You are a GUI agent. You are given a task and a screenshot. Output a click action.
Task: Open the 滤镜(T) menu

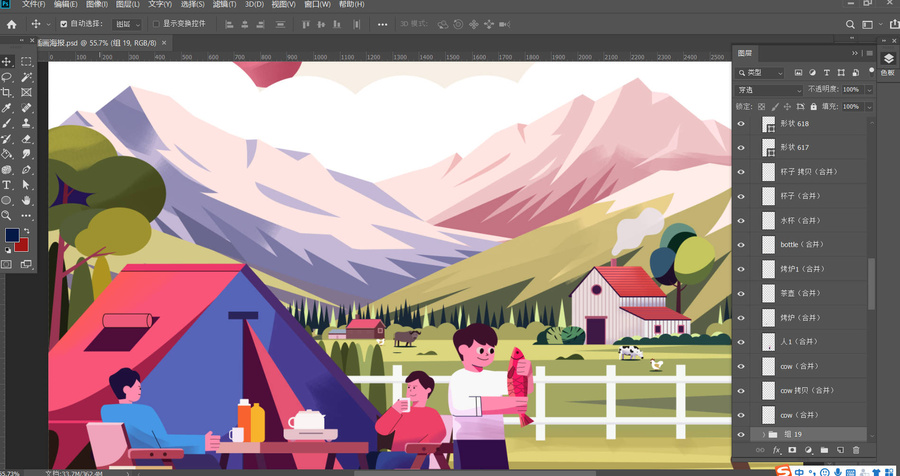point(224,4)
